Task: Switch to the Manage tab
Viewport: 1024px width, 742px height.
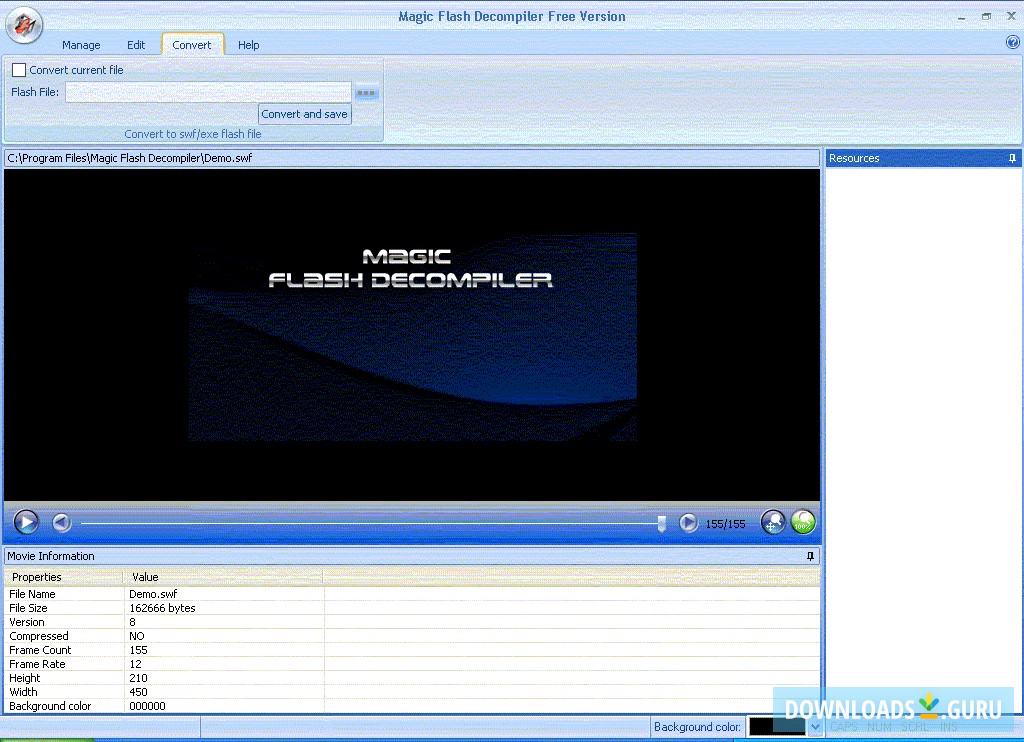Action: [81, 44]
